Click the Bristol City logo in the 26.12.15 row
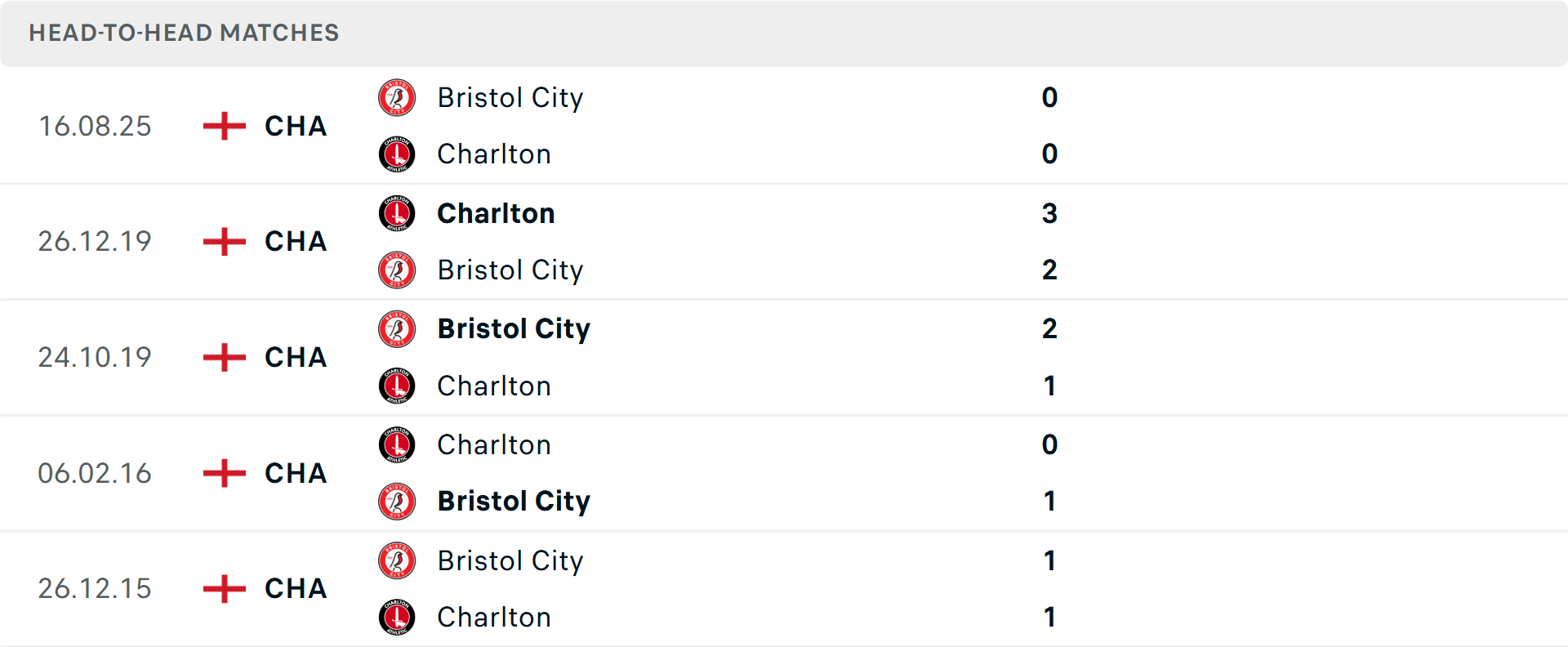 (397, 561)
